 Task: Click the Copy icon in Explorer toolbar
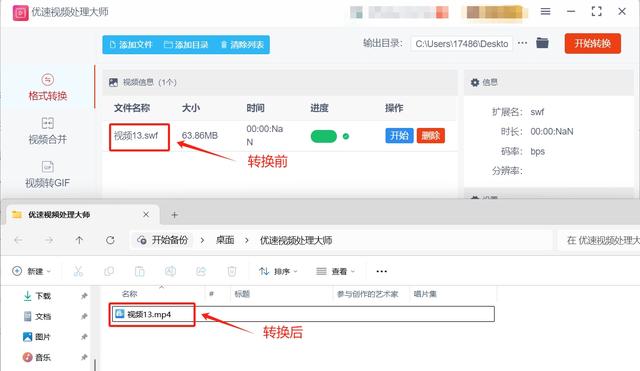point(109,271)
